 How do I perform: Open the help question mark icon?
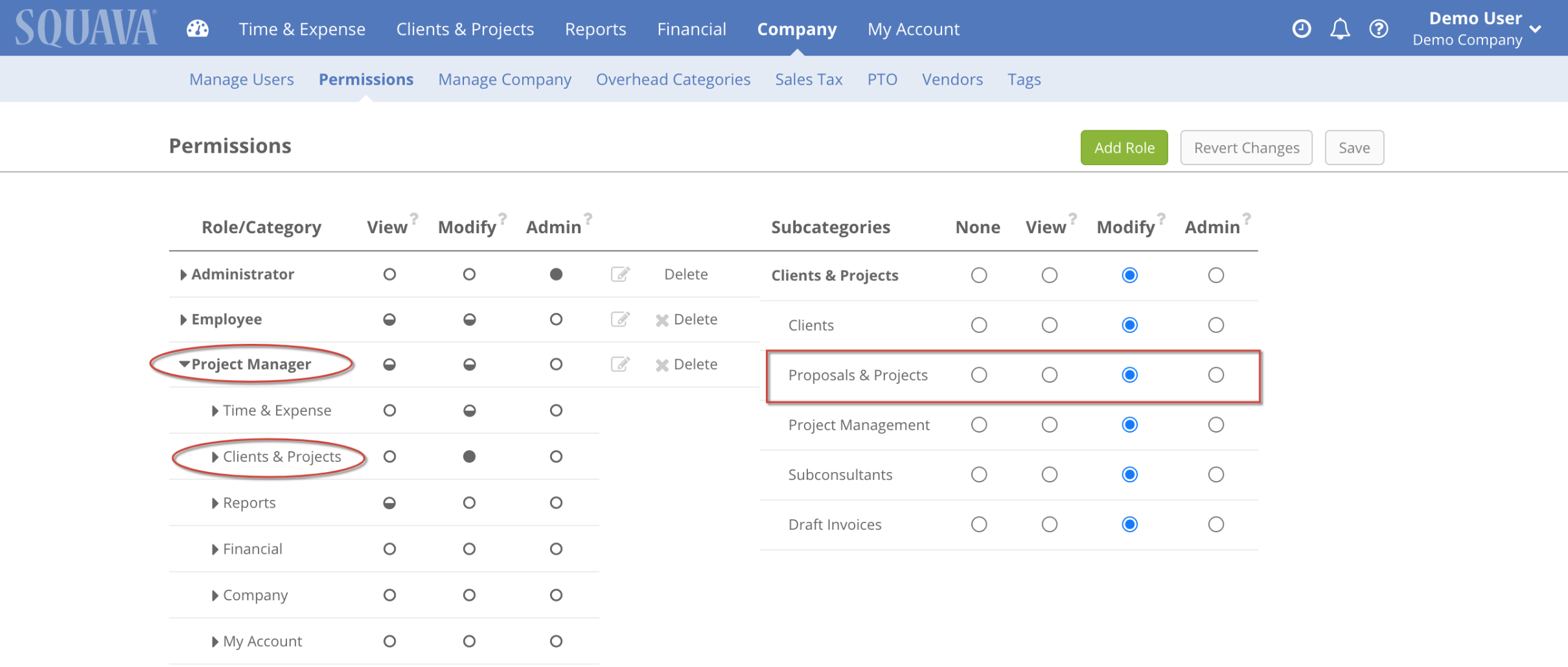[1379, 28]
